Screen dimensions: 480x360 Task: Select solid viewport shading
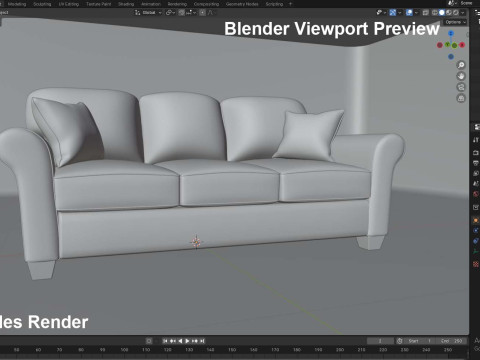click(x=442, y=13)
